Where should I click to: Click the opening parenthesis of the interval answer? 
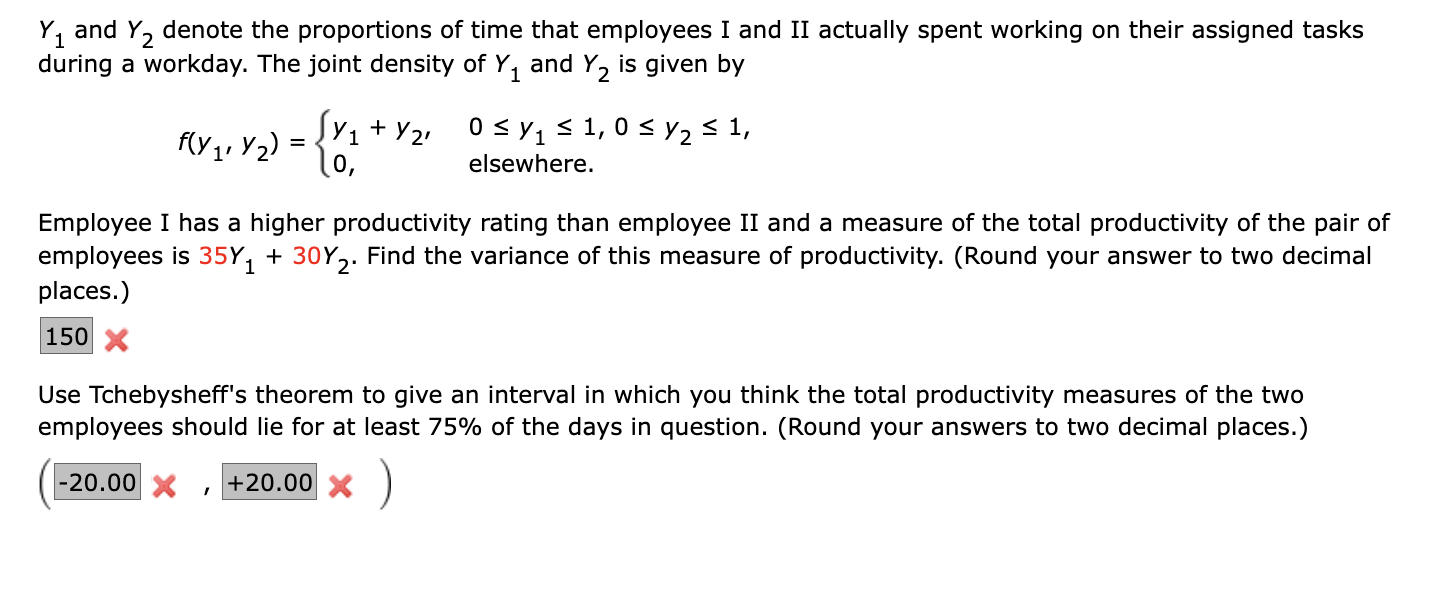click(46, 486)
